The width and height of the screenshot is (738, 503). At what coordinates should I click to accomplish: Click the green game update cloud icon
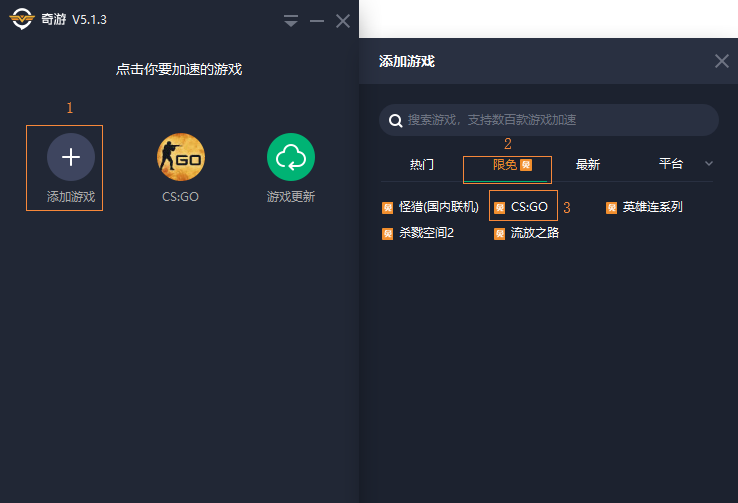291,157
